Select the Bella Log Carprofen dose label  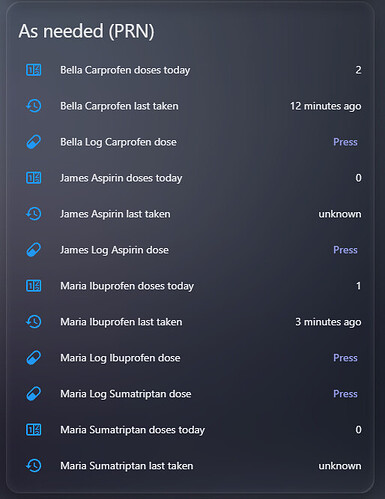click(118, 142)
